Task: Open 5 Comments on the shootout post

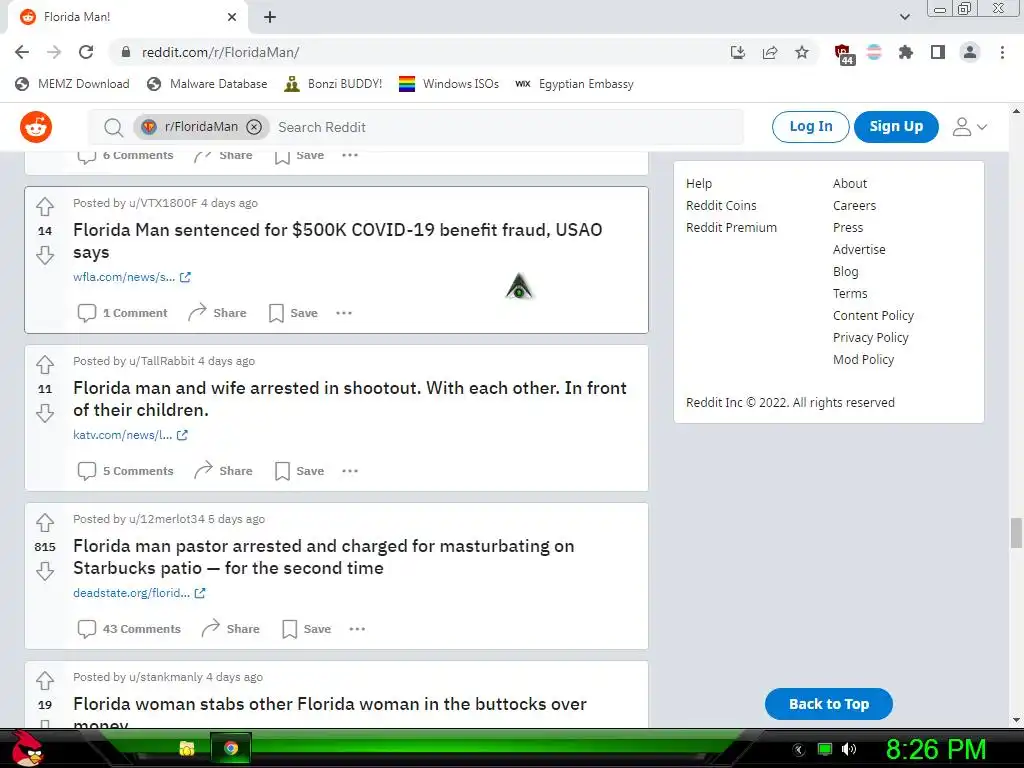Action: coord(125,471)
